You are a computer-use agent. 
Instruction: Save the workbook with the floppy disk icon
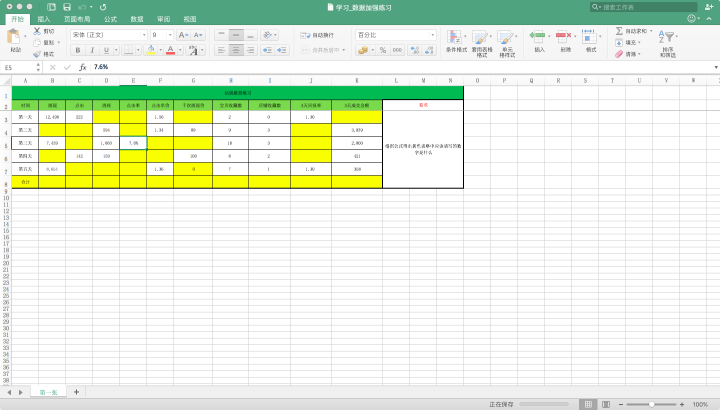tap(67, 7)
